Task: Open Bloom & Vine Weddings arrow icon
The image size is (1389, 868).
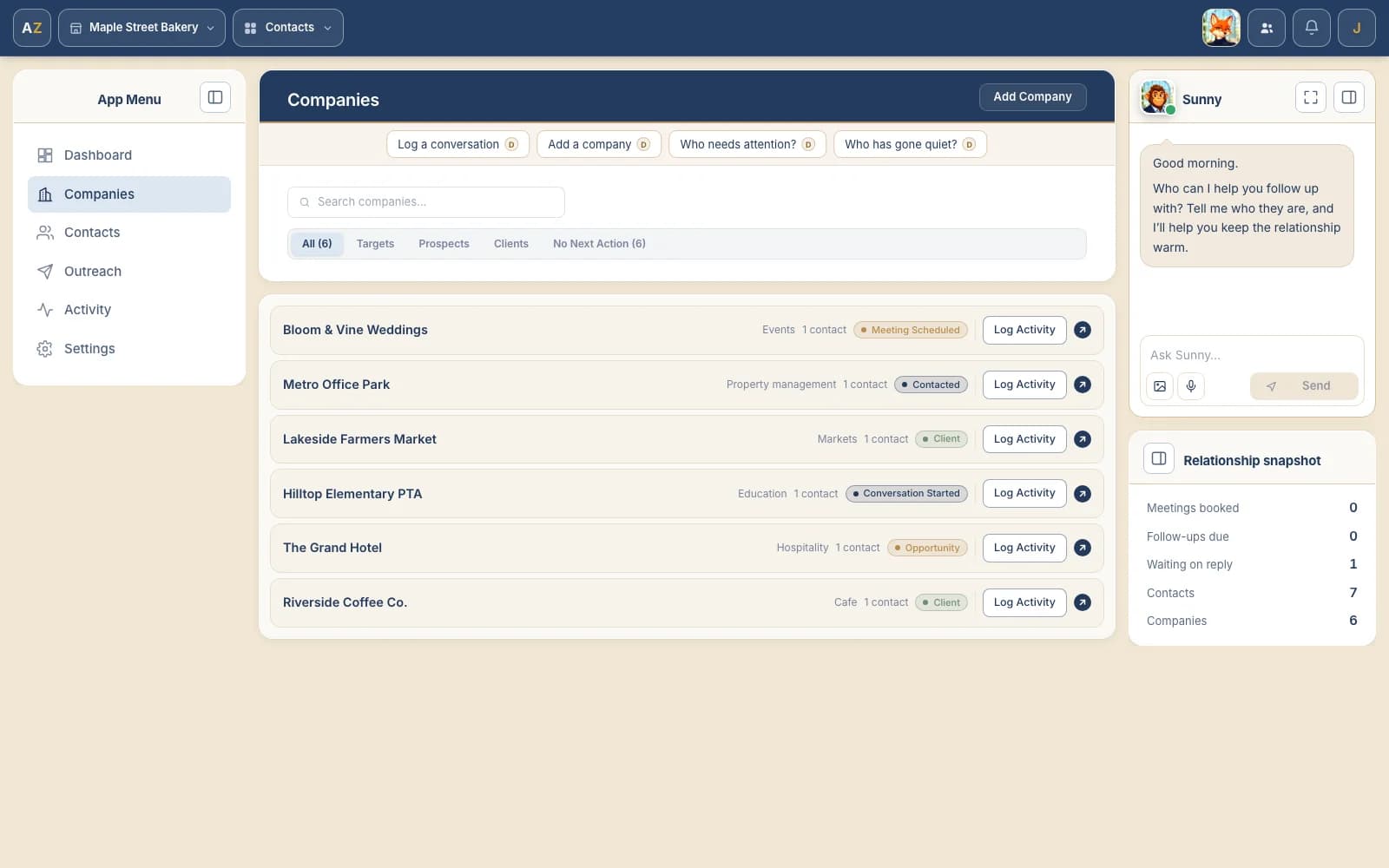Action: 1083,330
